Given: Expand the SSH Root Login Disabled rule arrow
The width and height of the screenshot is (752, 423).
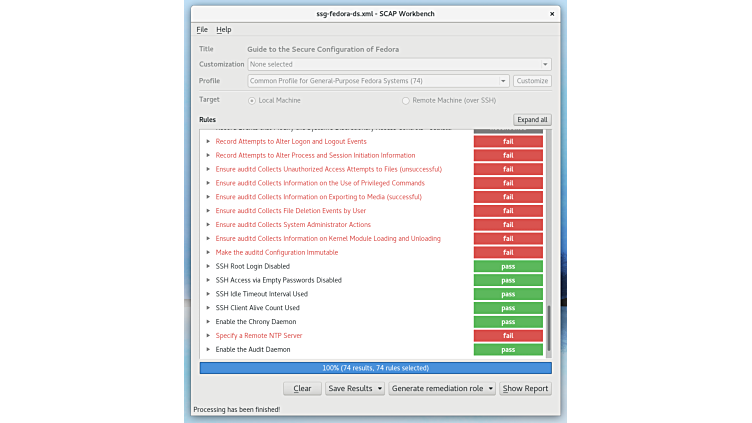Looking at the screenshot, I should 208,266.
